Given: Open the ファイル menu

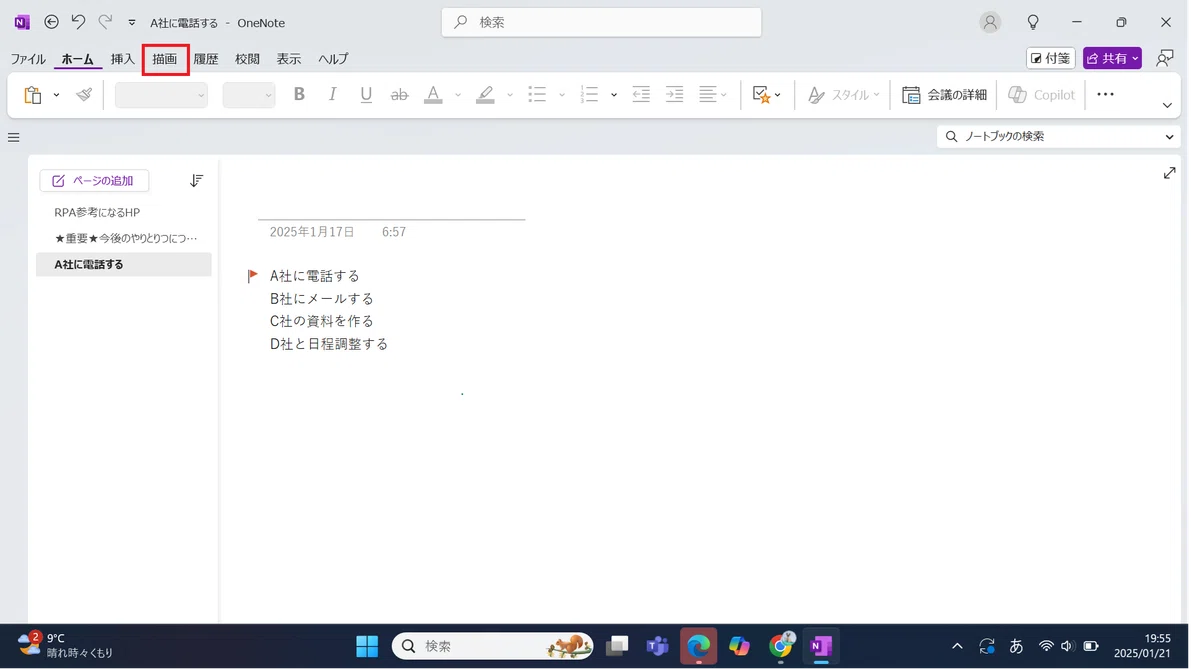Looking at the screenshot, I should pyautogui.click(x=28, y=59).
